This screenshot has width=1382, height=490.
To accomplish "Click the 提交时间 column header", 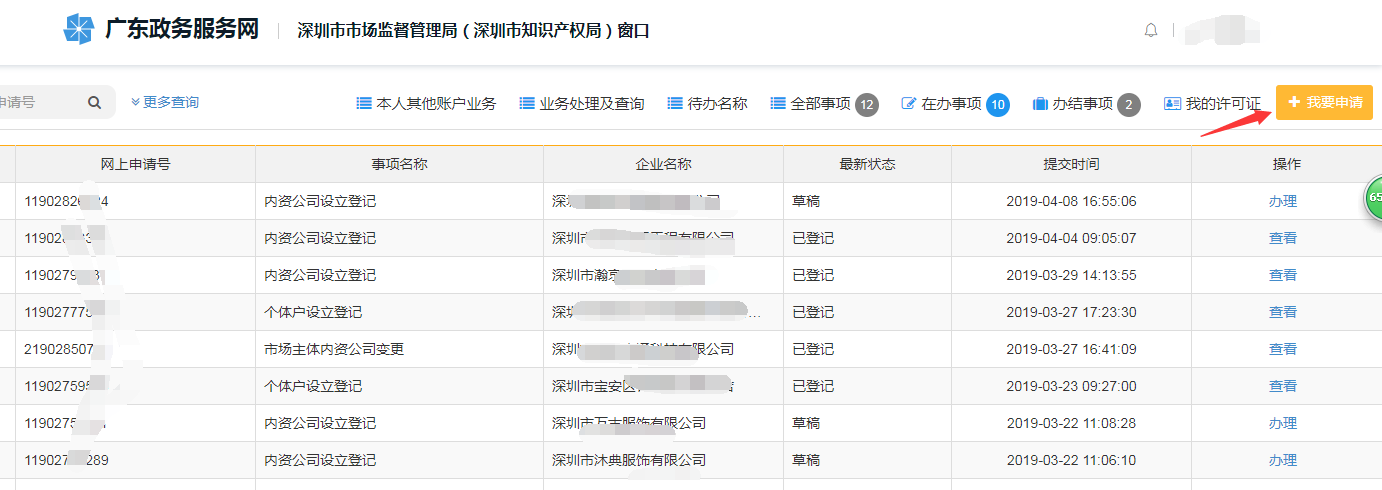I will (x=1070, y=164).
